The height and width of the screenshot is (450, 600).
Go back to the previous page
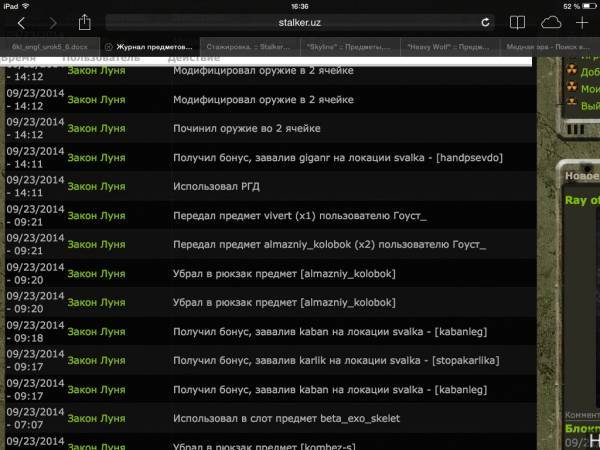point(21,22)
